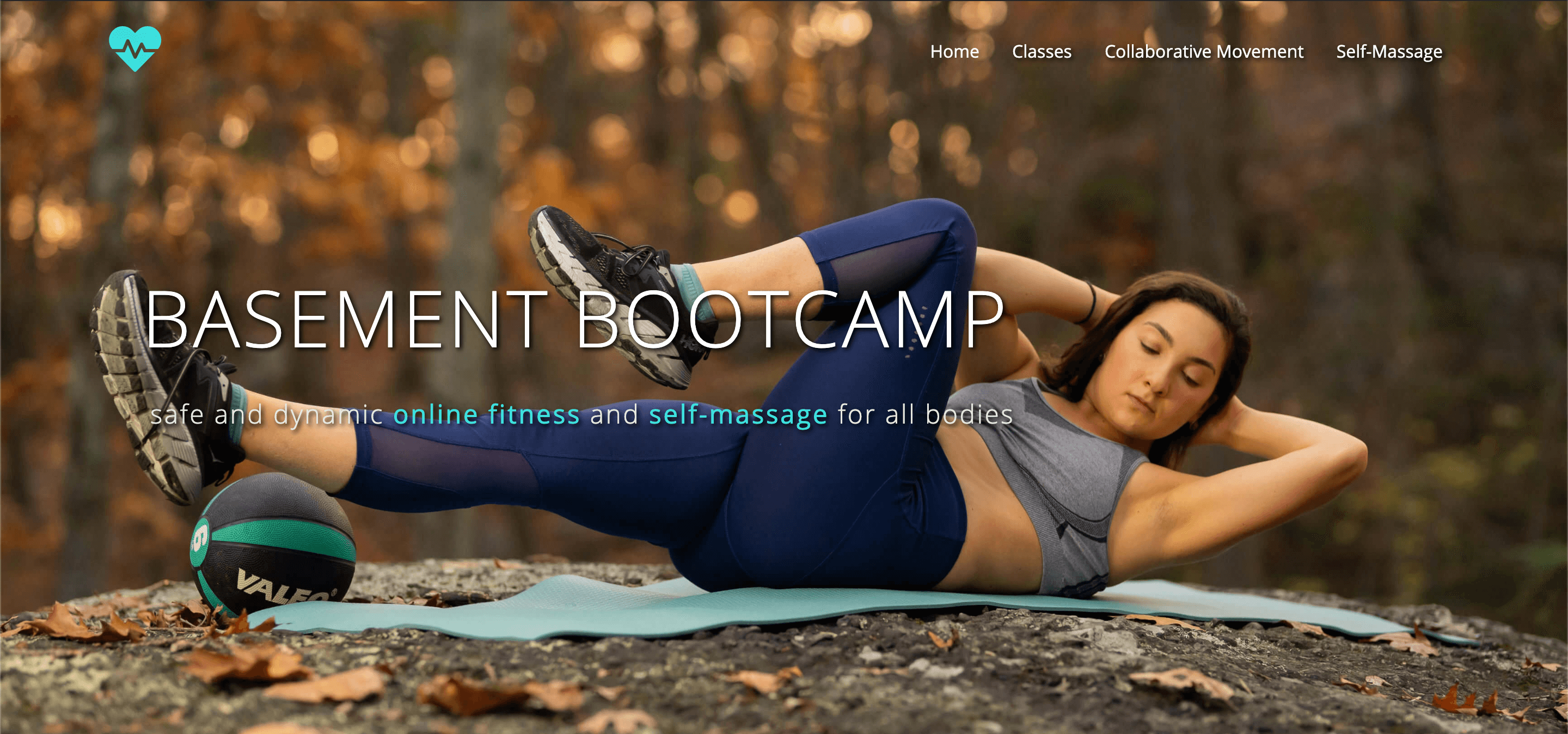Click the word BOOTCAMP in the heading
The image size is (1568, 734).
point(789,320)
